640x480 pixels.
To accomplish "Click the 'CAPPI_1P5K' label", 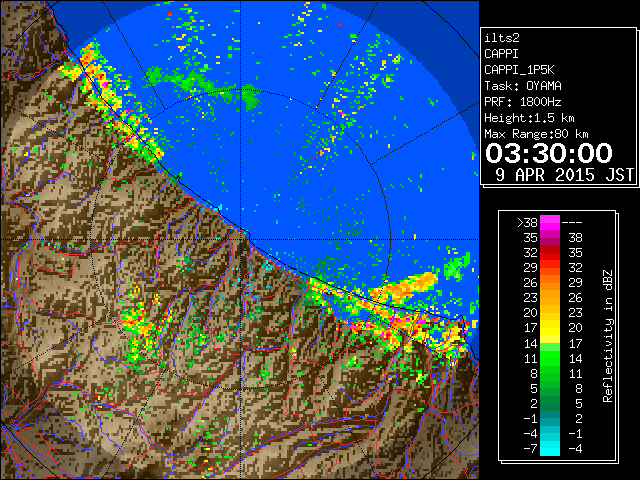I will coord(519,70).
